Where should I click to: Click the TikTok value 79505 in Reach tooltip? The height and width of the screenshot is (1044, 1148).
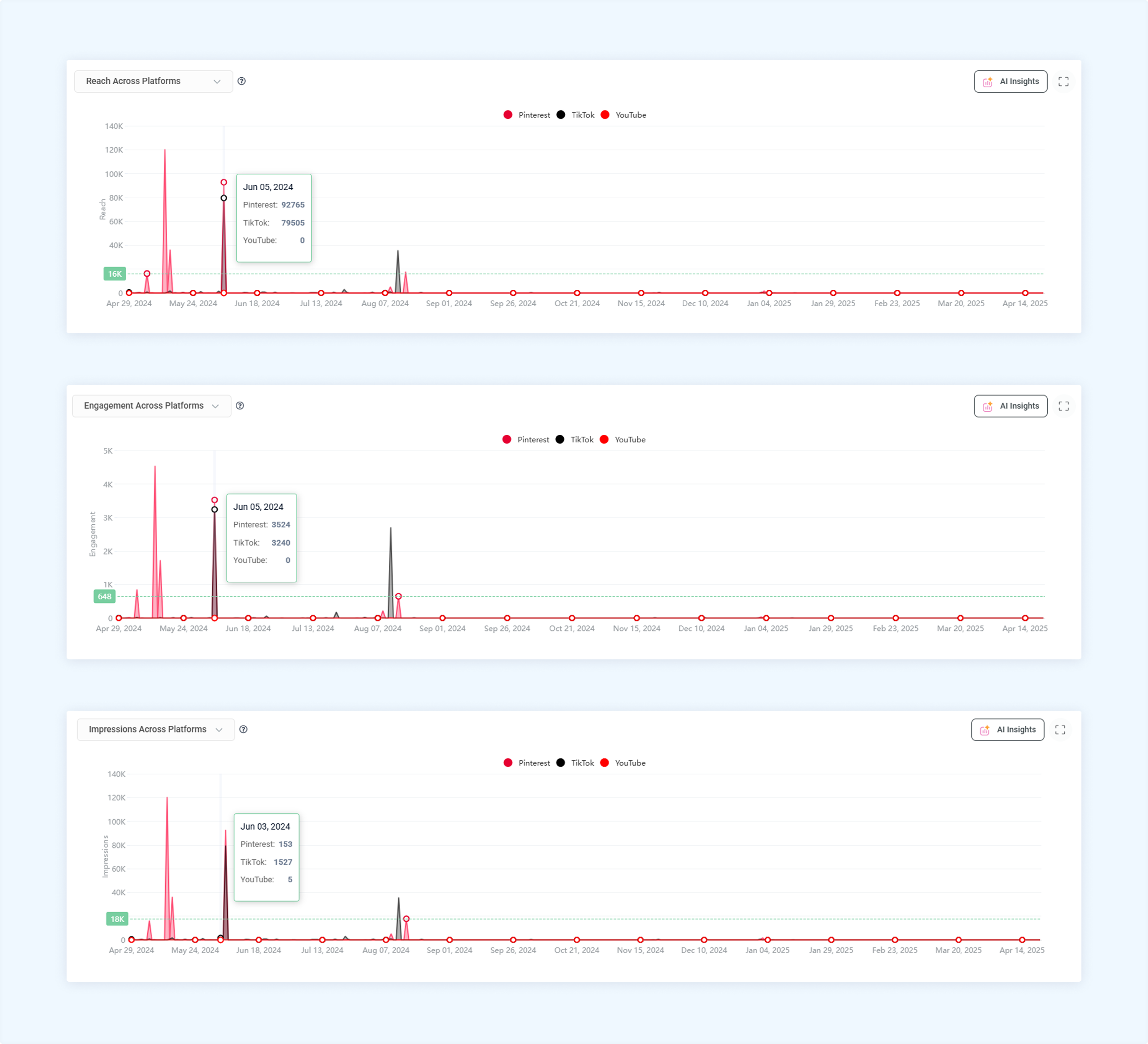coord(293,223)
